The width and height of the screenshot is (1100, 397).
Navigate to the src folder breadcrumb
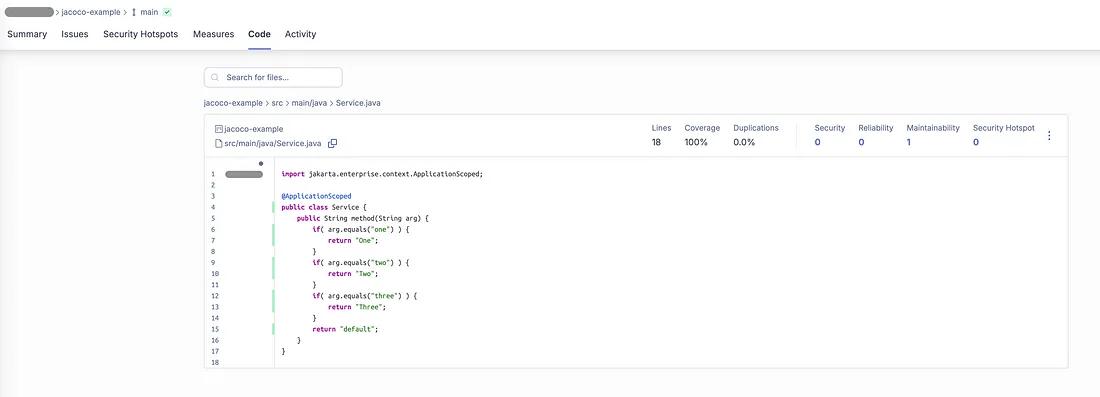[x=277, y=102]
